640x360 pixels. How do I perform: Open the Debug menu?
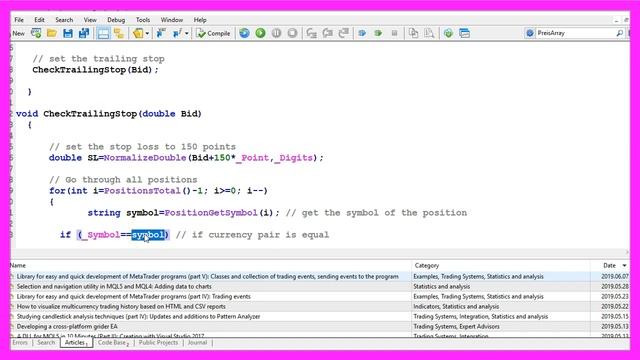click(116, 20)
